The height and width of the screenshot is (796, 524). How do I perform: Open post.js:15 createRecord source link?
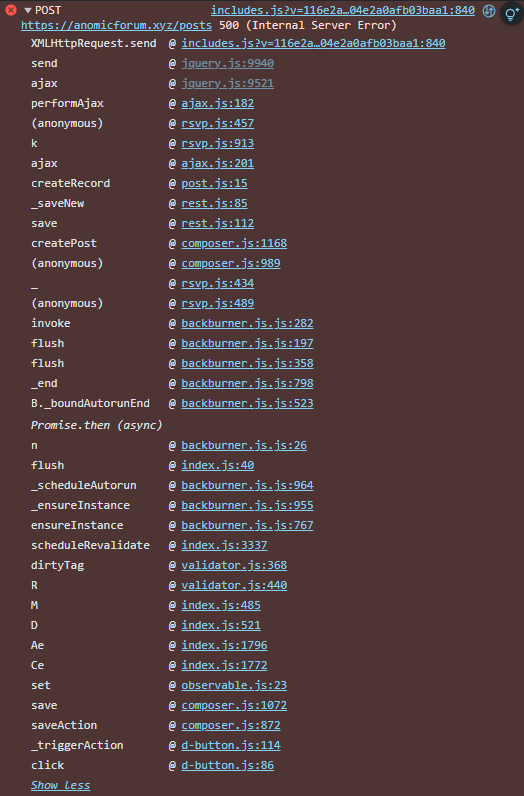tap(214, 183)
